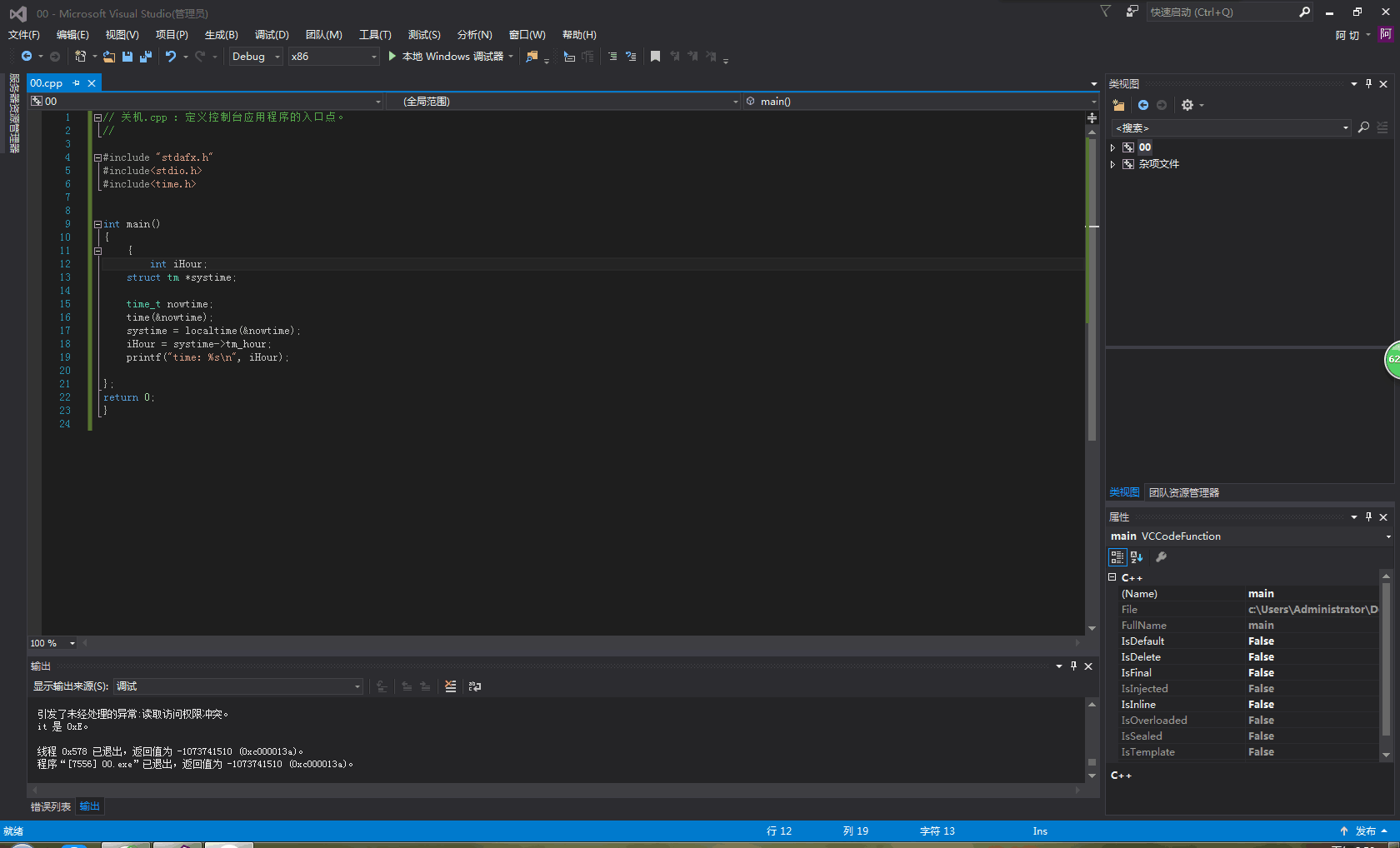Collapse the #include region
Viewport: 1400px width, 848px height.
pos(97,157)
